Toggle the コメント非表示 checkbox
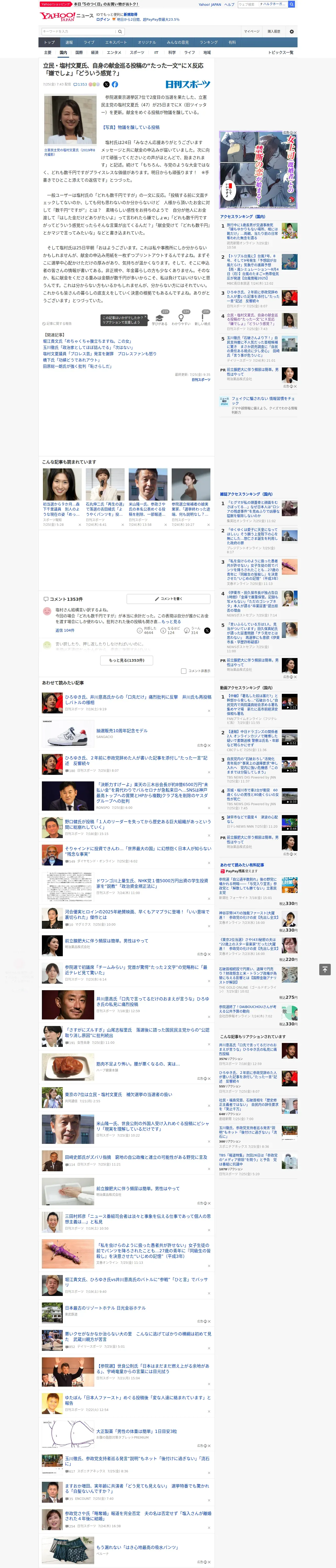Viewport: 336px width, 1568px height. (183, 671)
